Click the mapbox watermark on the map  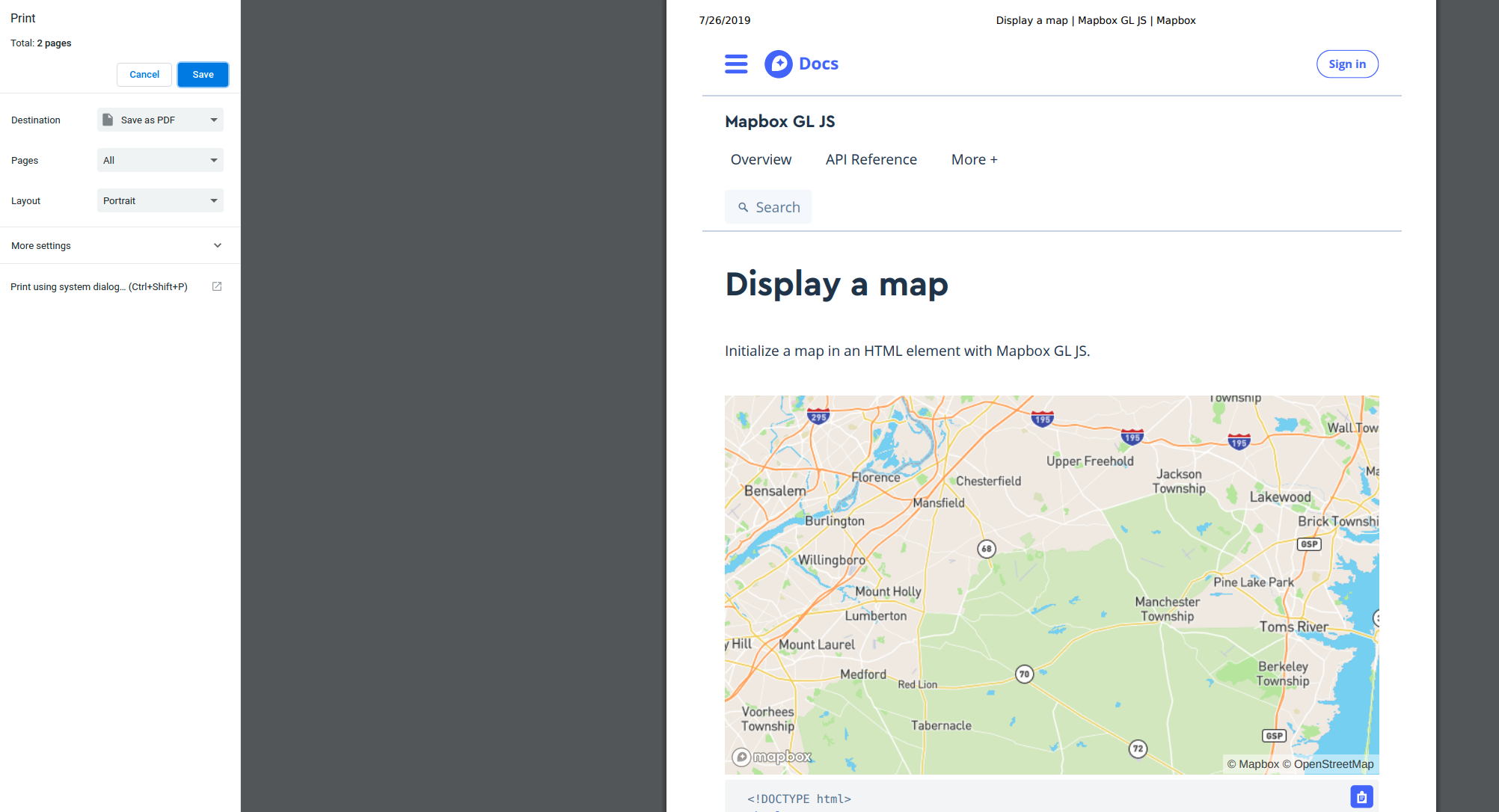771,757
